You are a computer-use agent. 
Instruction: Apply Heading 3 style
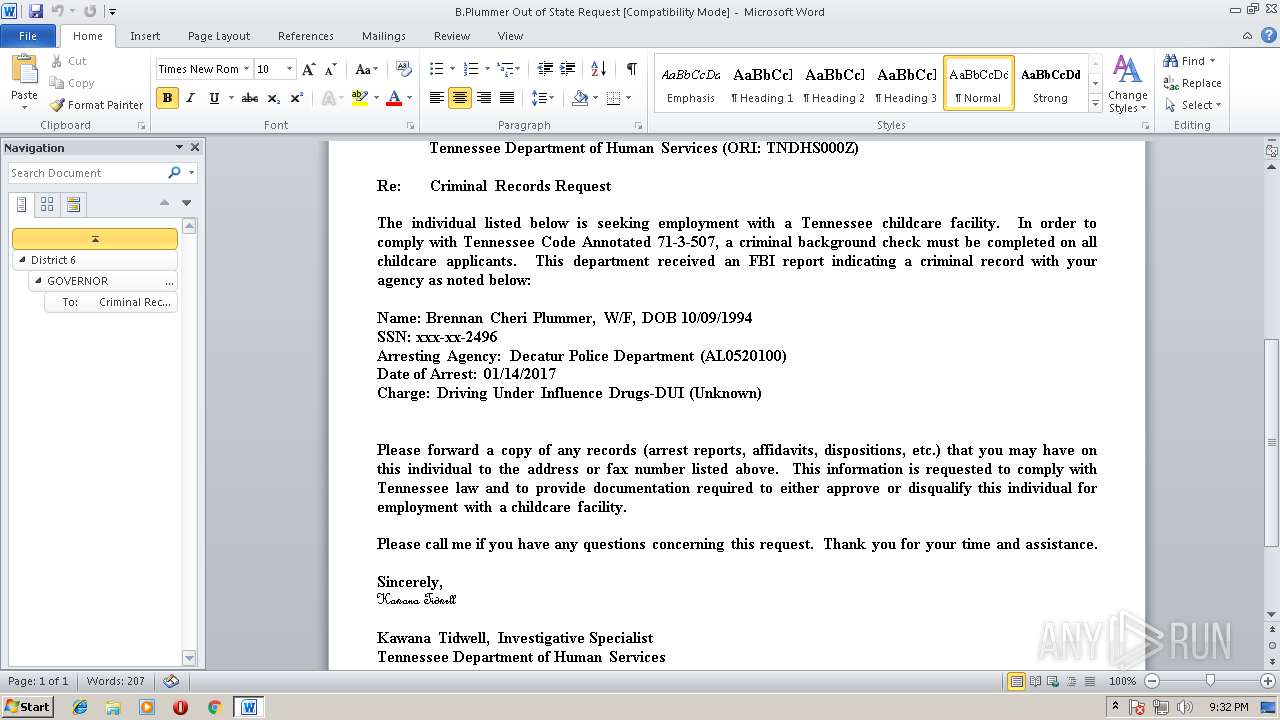click(906, 84)
